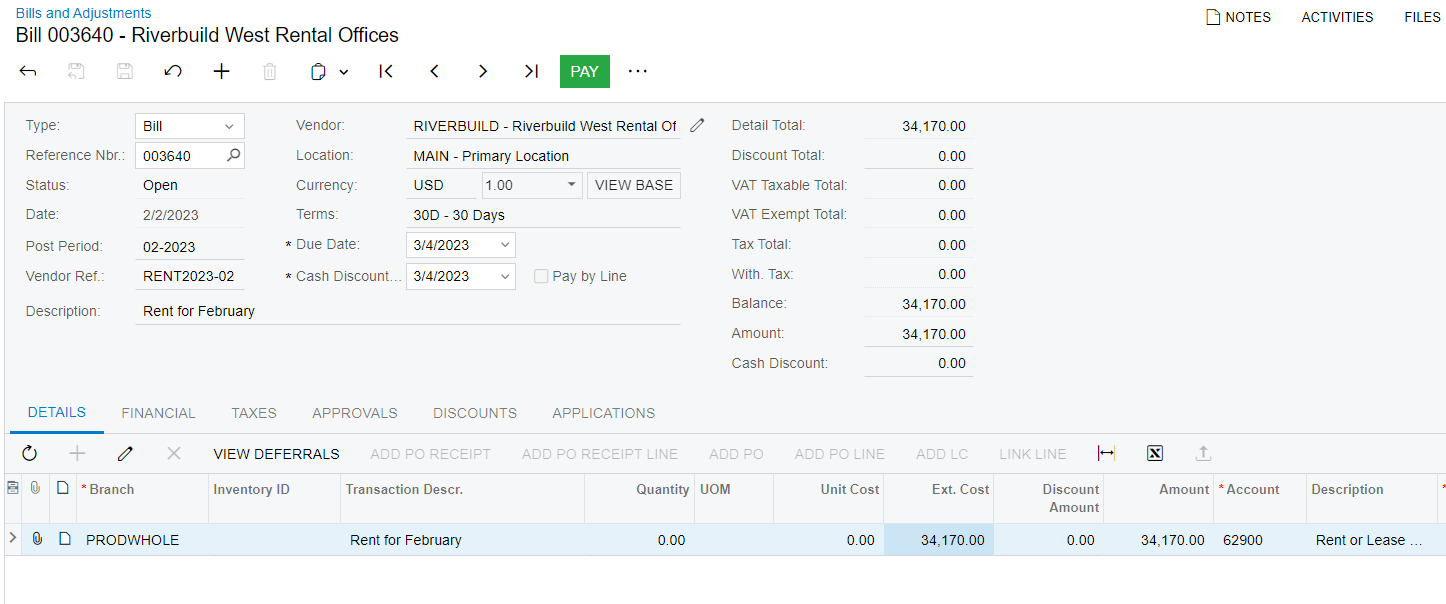Open note for the PRODWHOLE row
The width and height of the screenshot is (1446, 604).
click(64, 539)
